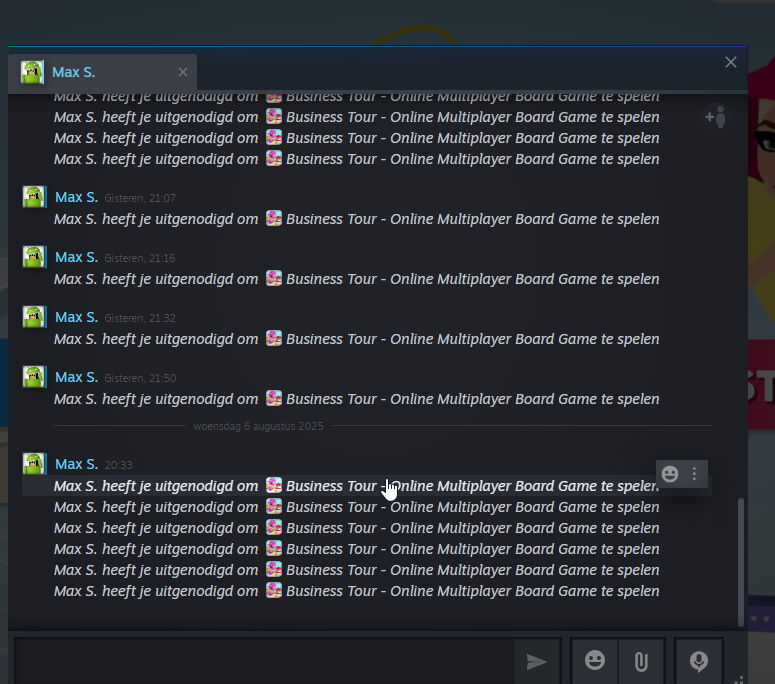
Task: Open Max S. username on the 21:16 message
Action: click(76, 257)
